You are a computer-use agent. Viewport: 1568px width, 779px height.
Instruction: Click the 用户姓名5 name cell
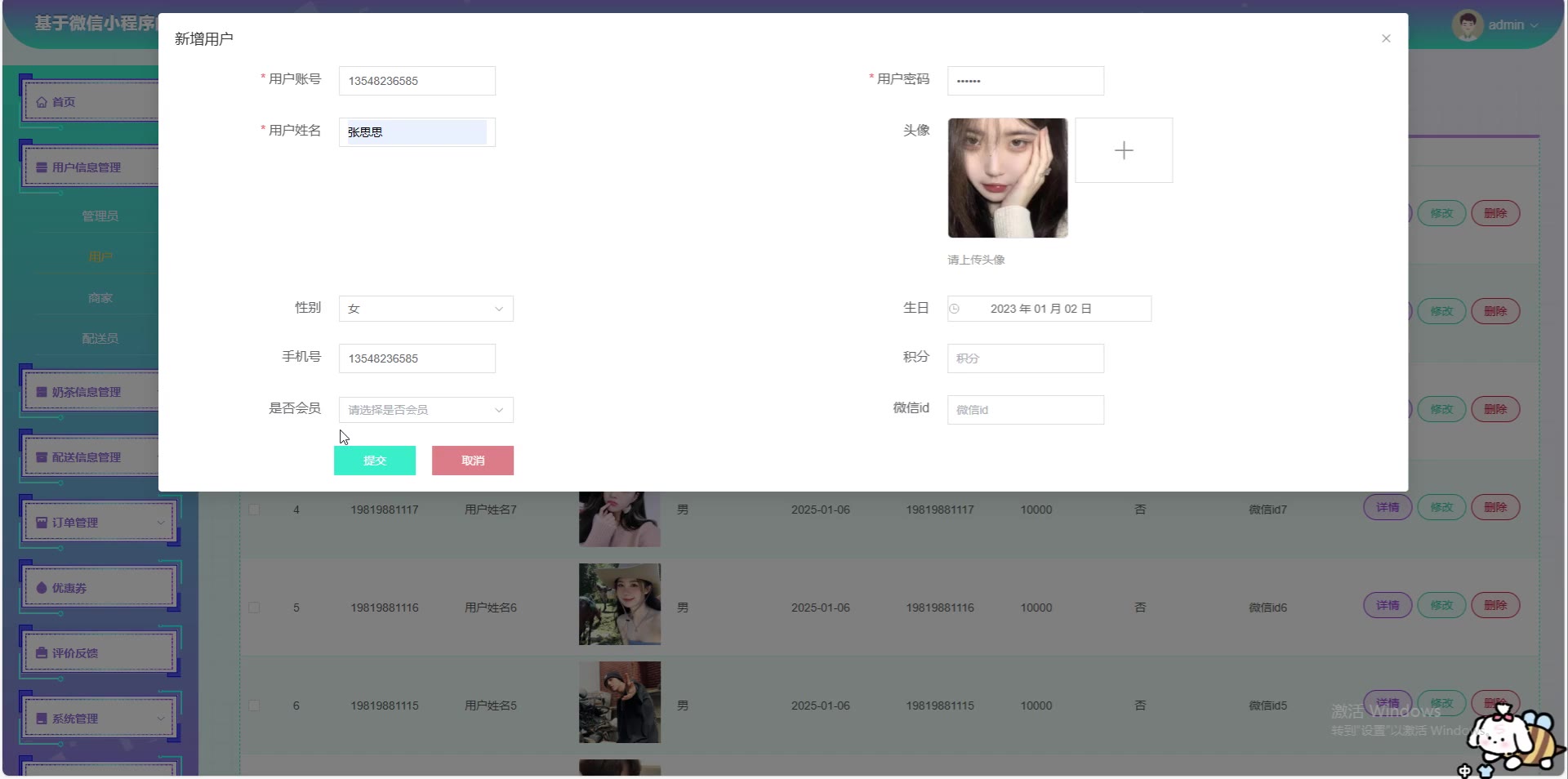(491, 706)
